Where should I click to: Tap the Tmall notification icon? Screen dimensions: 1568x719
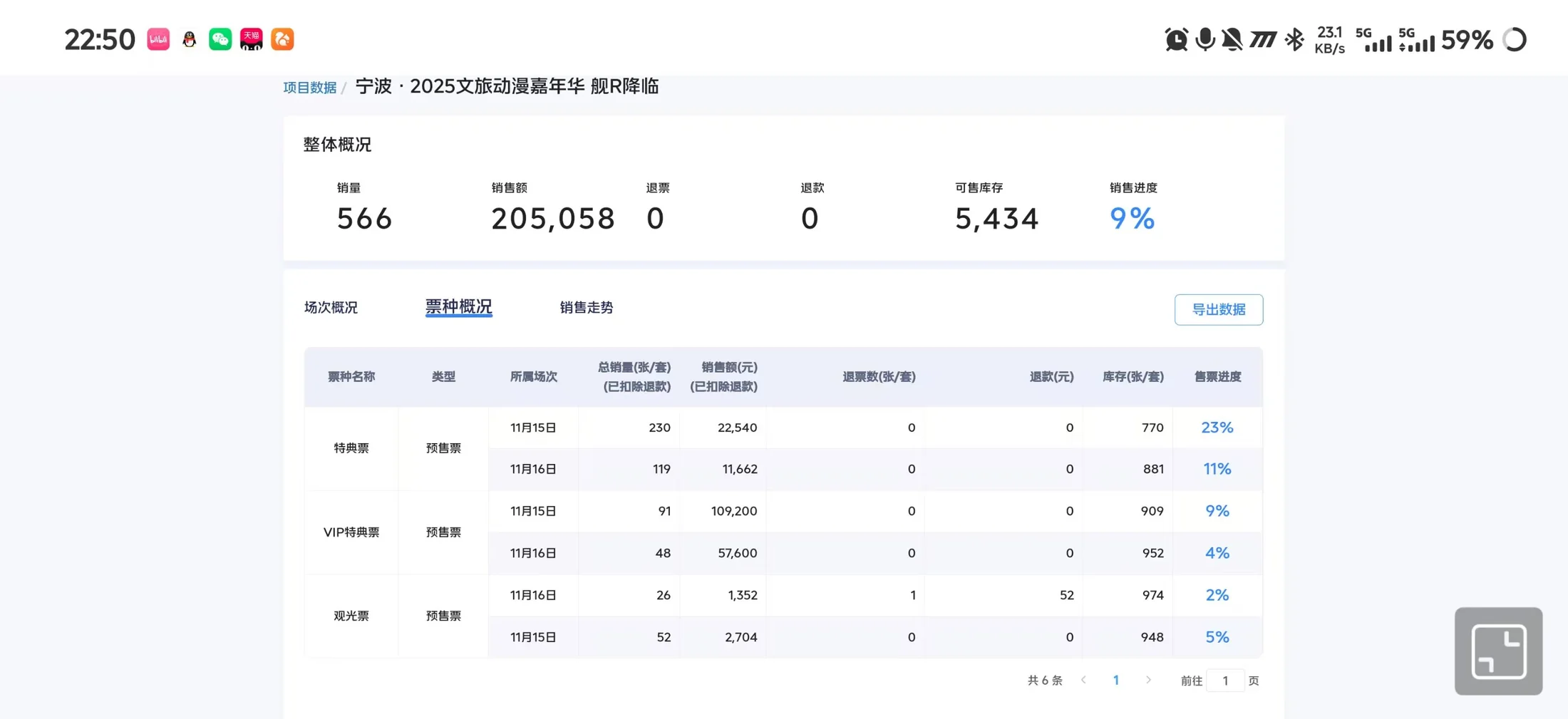click(x=252, y=39)
